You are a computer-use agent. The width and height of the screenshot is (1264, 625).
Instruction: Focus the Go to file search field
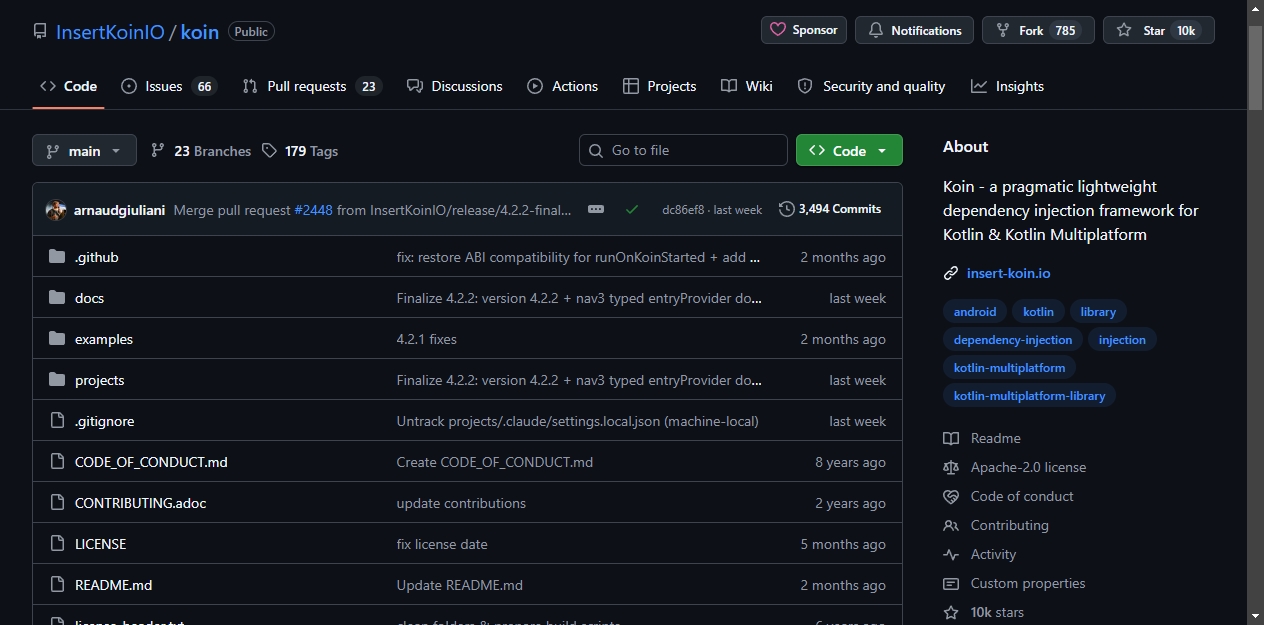[x=683, y=150]
